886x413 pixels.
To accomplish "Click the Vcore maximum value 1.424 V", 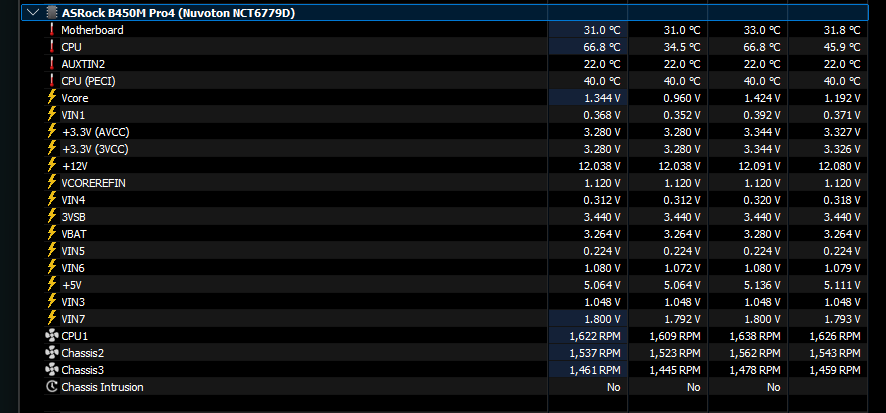I will tap(764, 98).
